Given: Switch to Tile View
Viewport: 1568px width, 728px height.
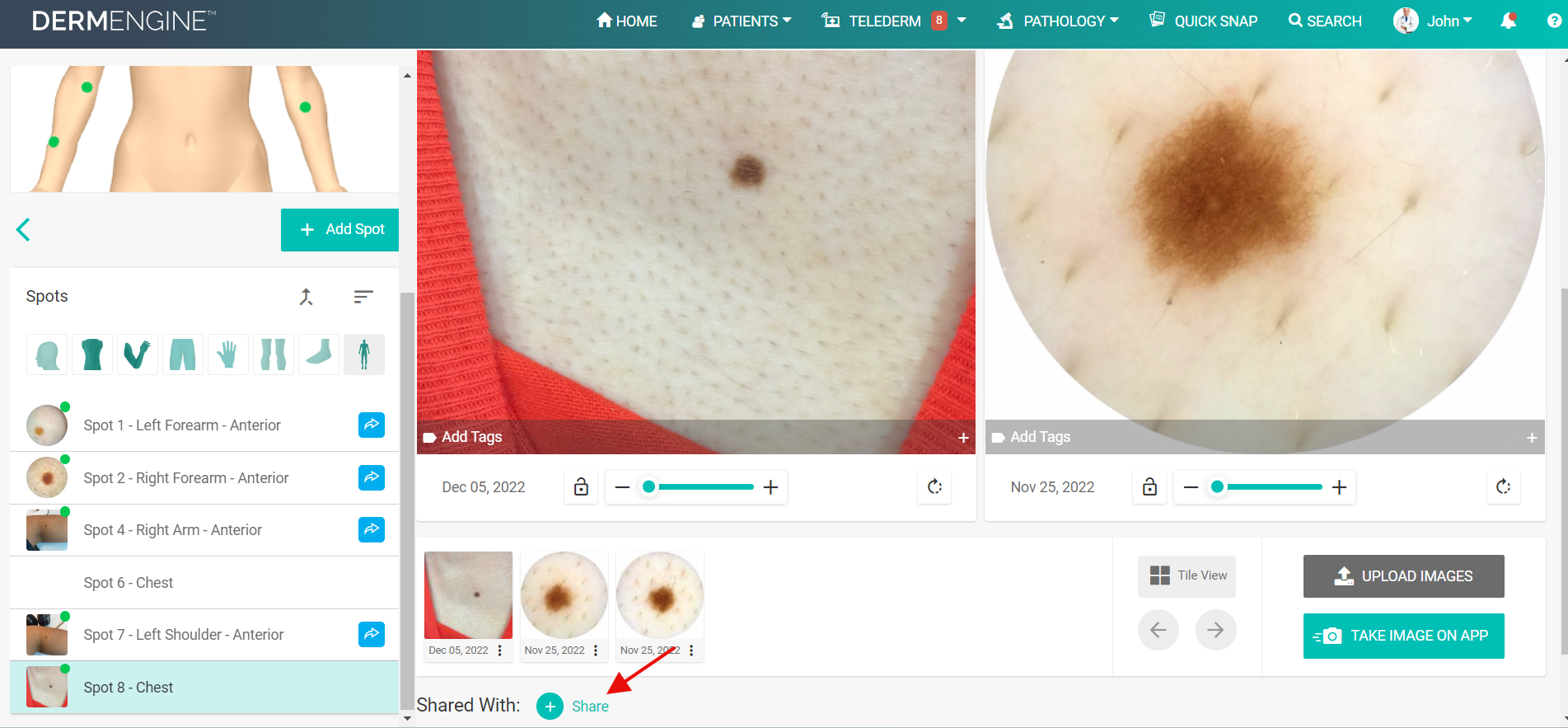Looking at the screenshot, I should [1187, 575].
